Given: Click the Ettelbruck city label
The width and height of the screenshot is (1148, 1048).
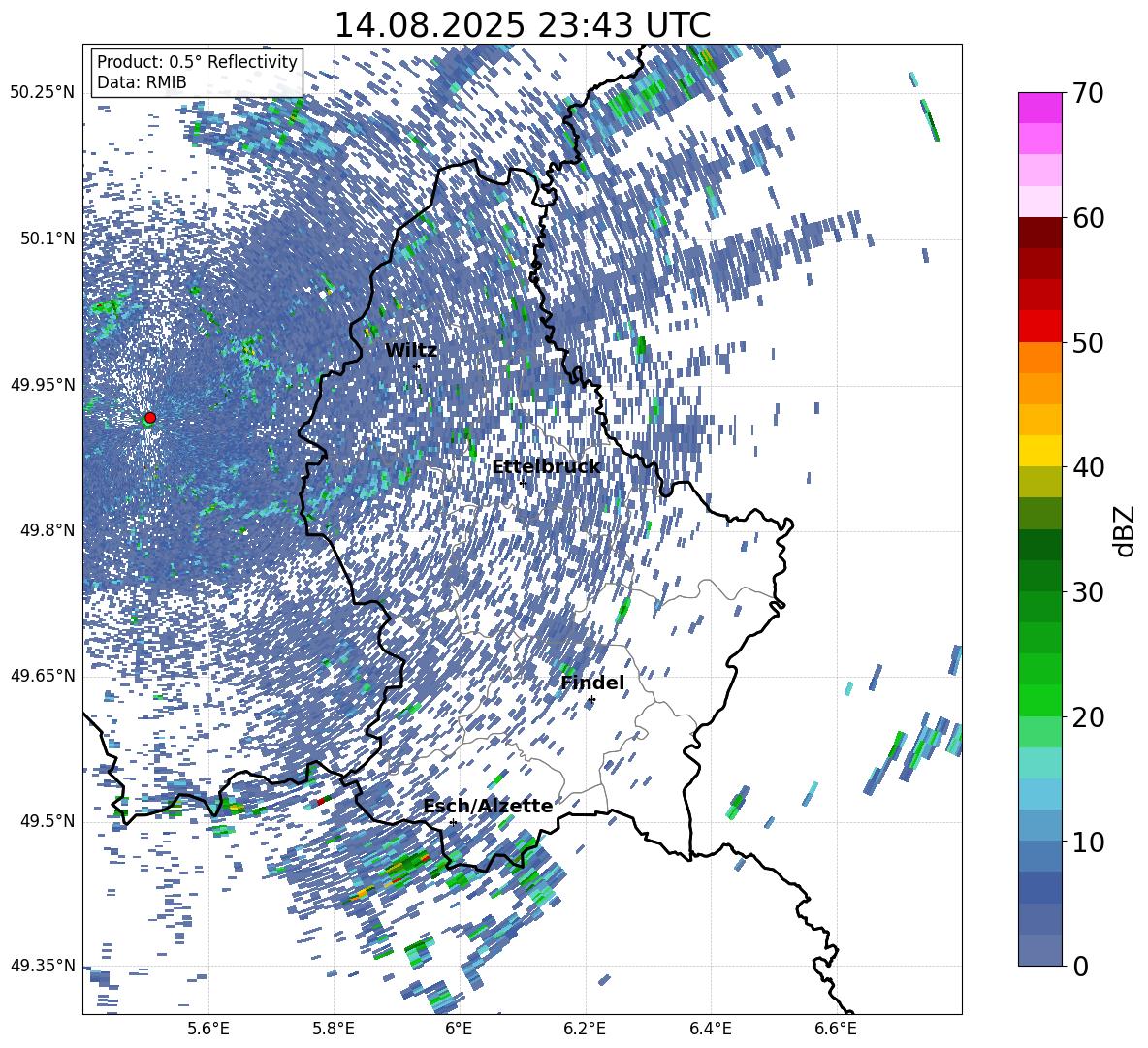Looking at the screenshot, I should point(546,467).
